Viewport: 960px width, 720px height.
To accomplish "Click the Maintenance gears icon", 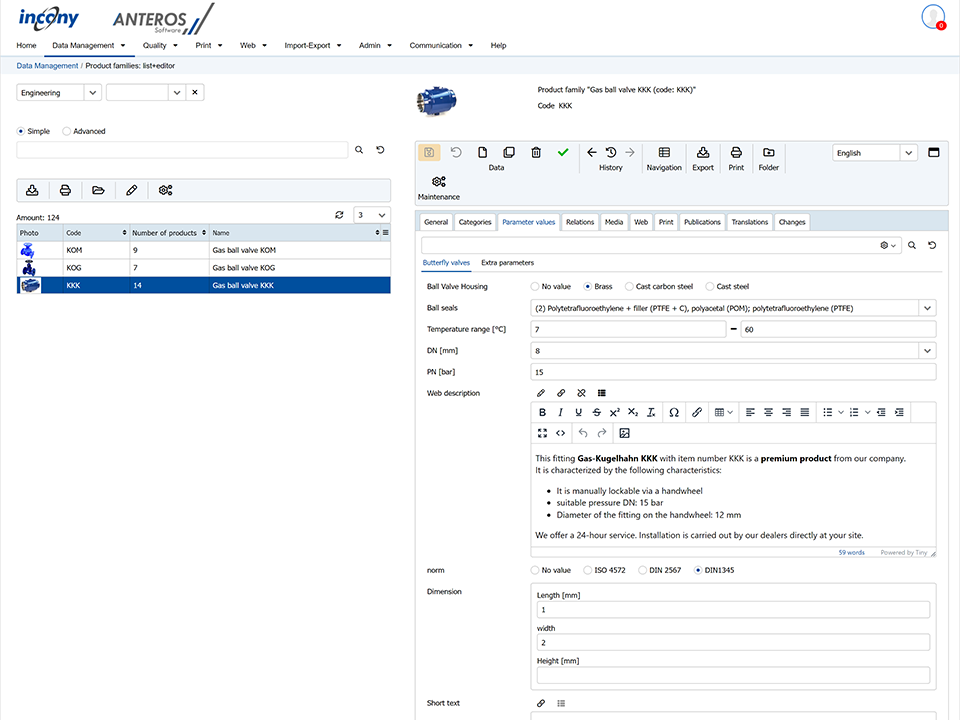I will tap(438, 181).
